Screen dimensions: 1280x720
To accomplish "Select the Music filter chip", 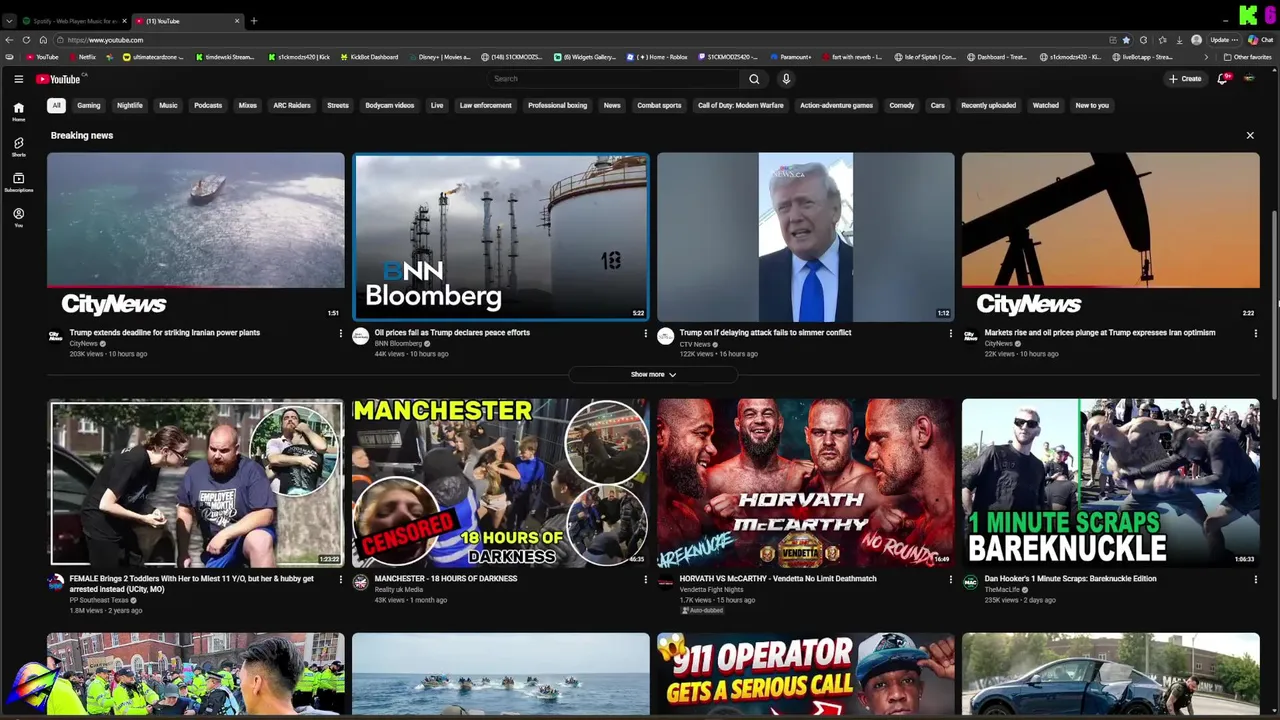I will pos(168,105).
